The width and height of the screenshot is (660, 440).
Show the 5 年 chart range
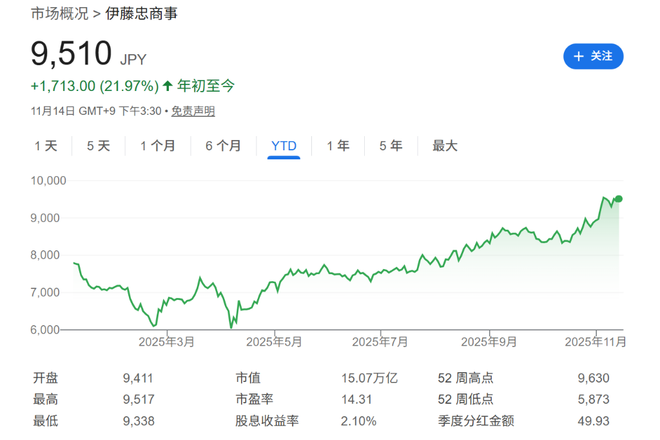coord(390,146)
